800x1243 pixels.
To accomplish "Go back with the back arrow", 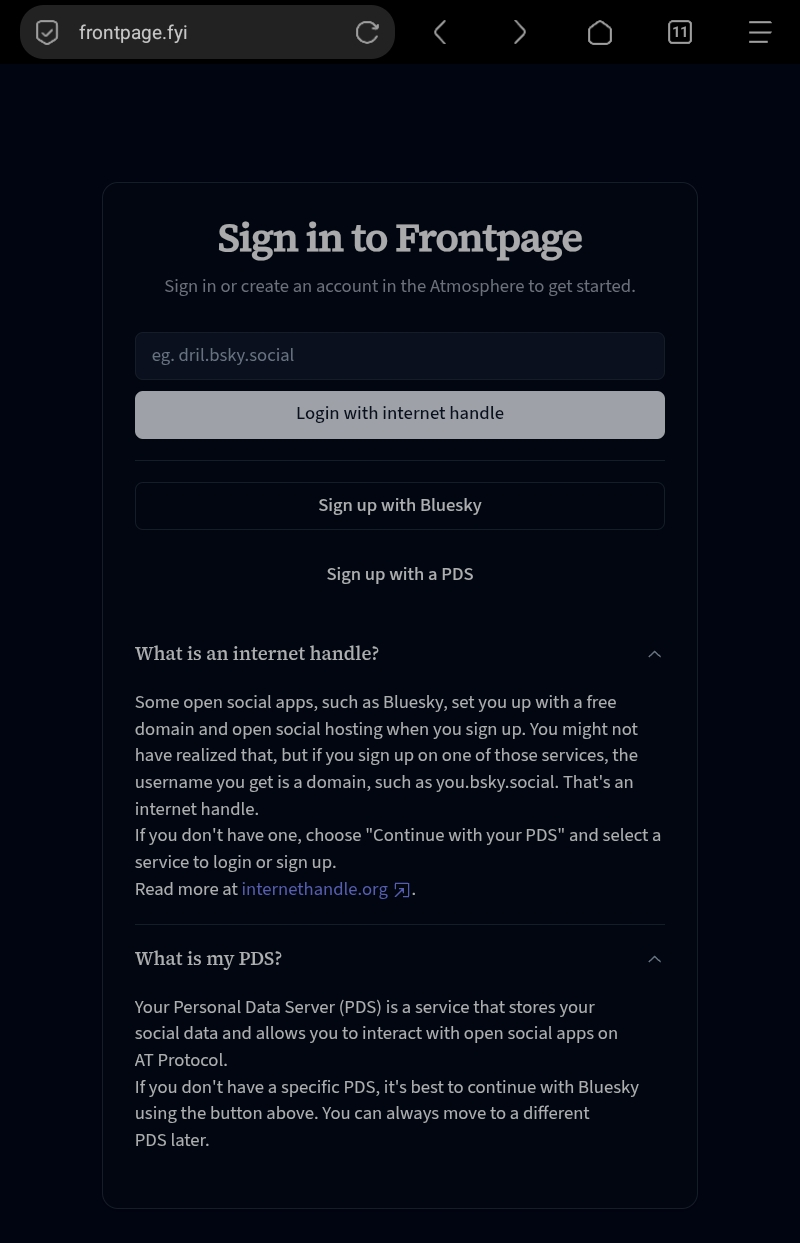I will (440, 33).
